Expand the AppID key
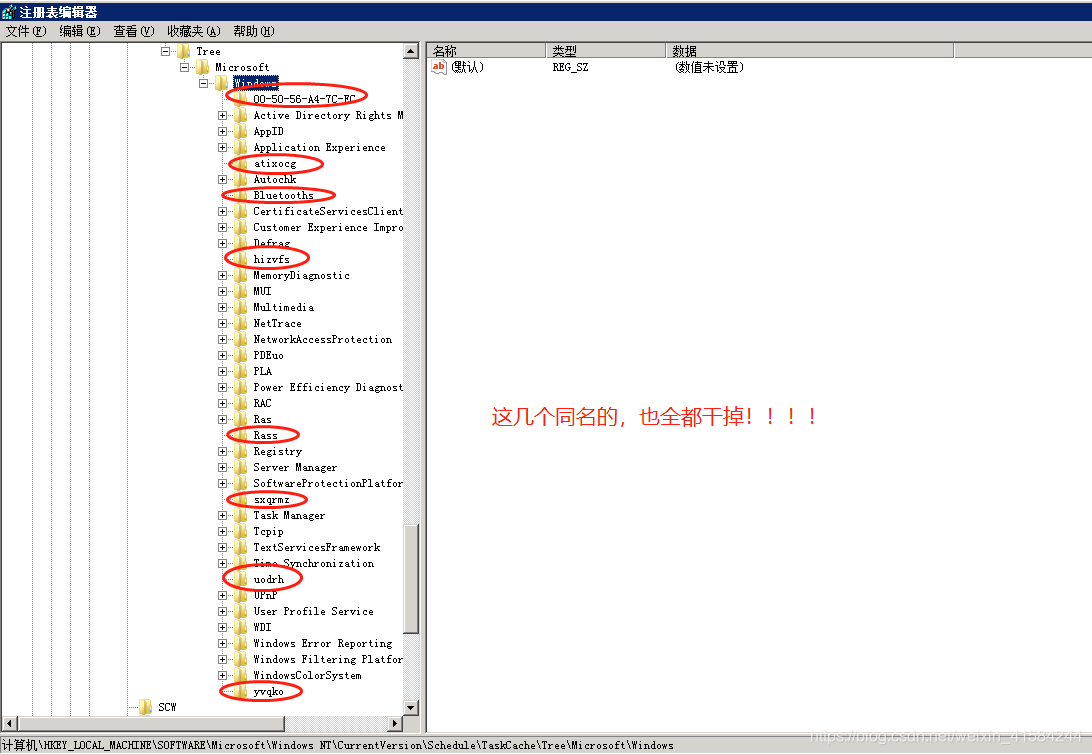 [x=222, y=131]
